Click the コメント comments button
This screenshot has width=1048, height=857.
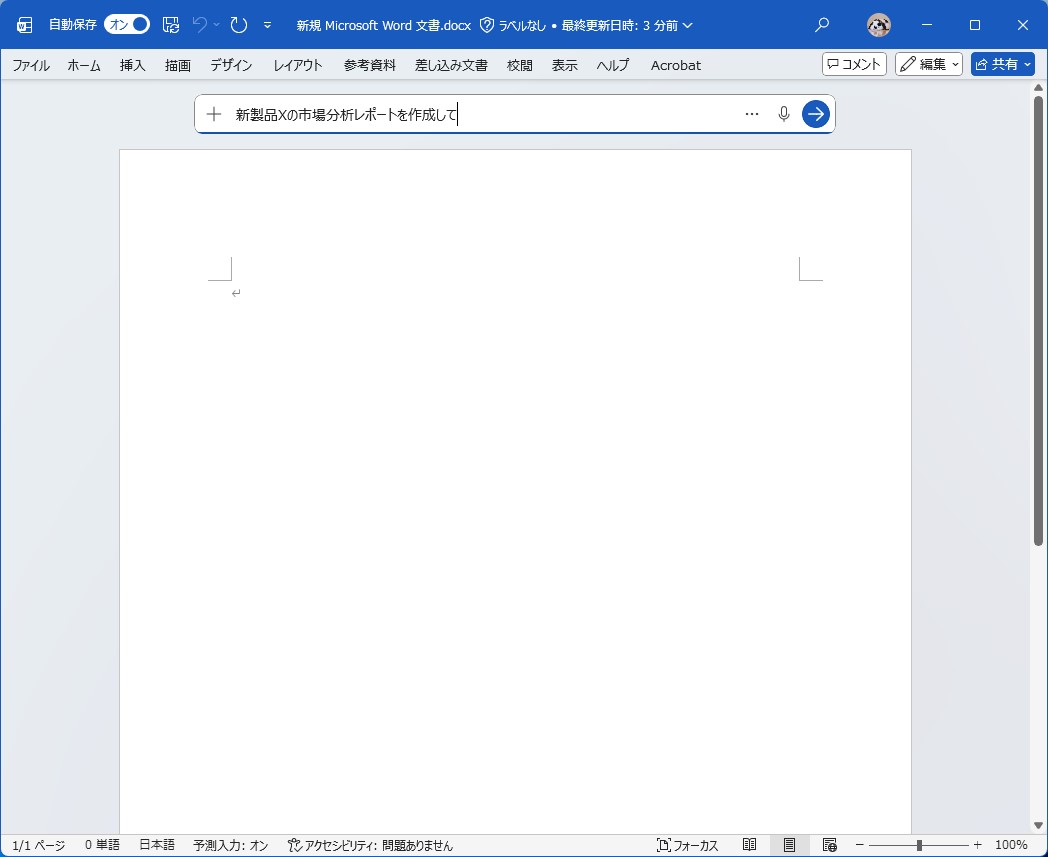pyautogui.click(x=854, y=65)
